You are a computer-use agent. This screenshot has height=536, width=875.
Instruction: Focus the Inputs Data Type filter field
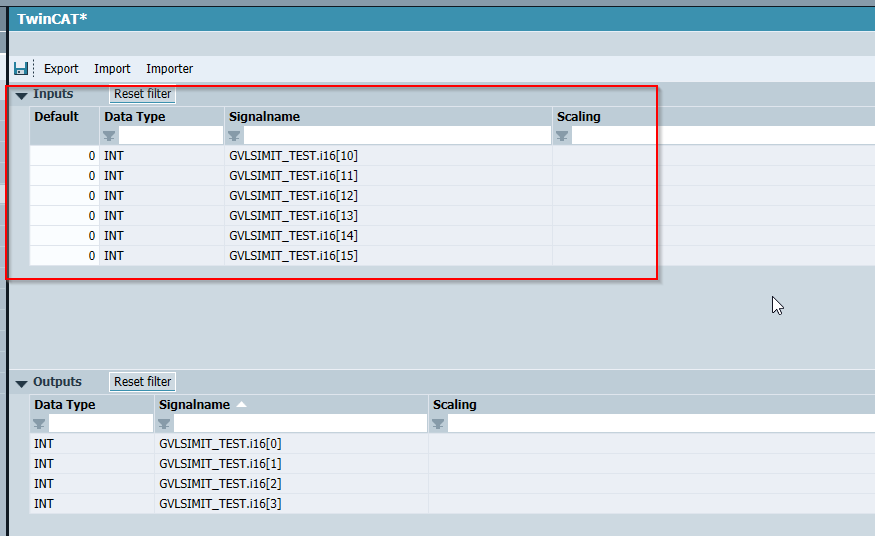click(x=170, y=136)
